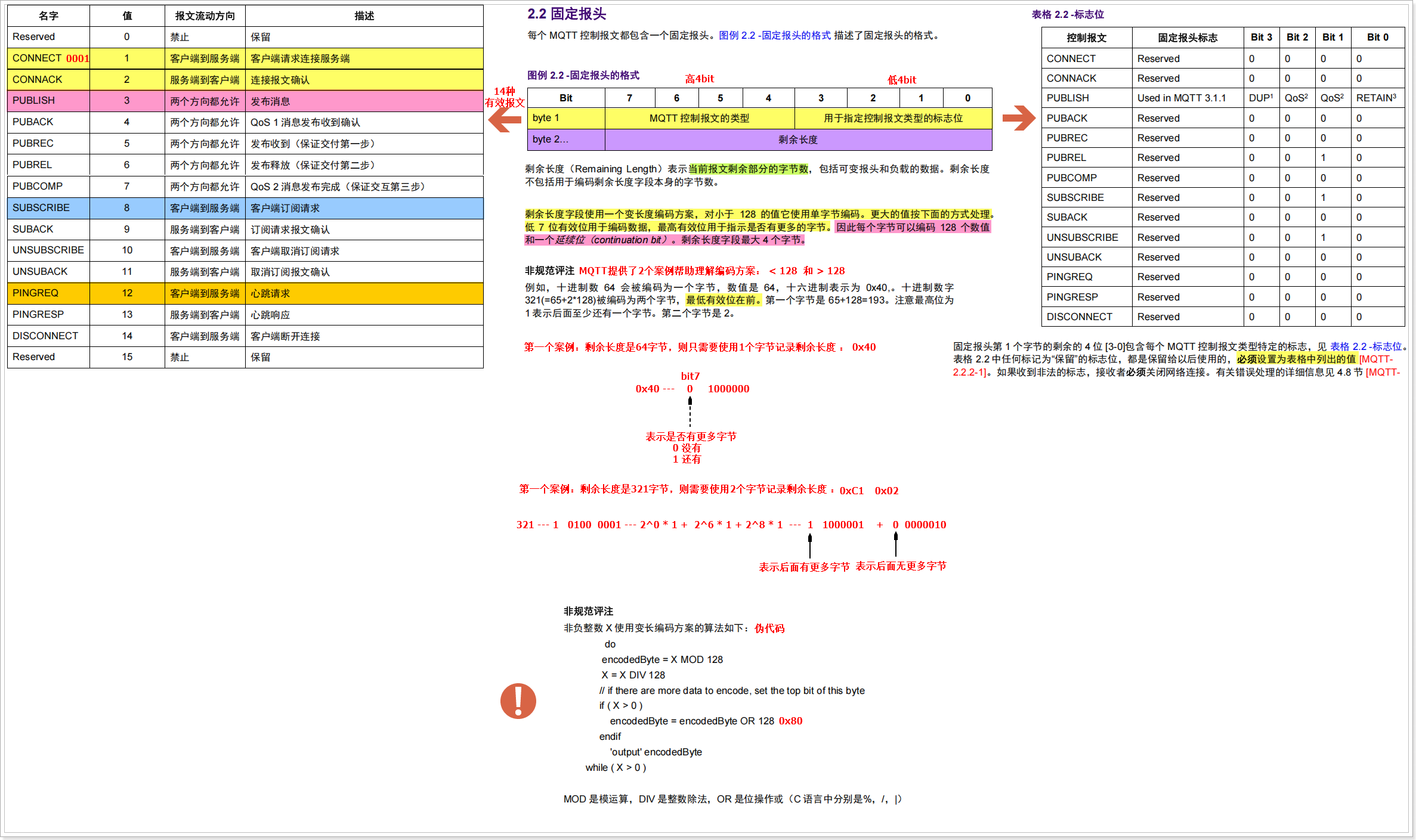The image size is (1416, 840).
Task: Click the '心跳请求' cell in the orange row
Action: pos(364,293)
